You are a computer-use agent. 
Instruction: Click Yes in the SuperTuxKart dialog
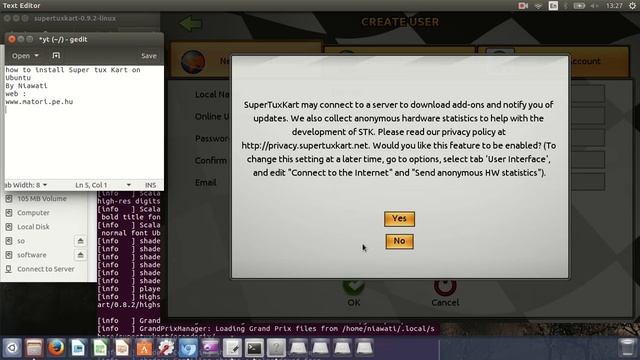click(399, 219)
